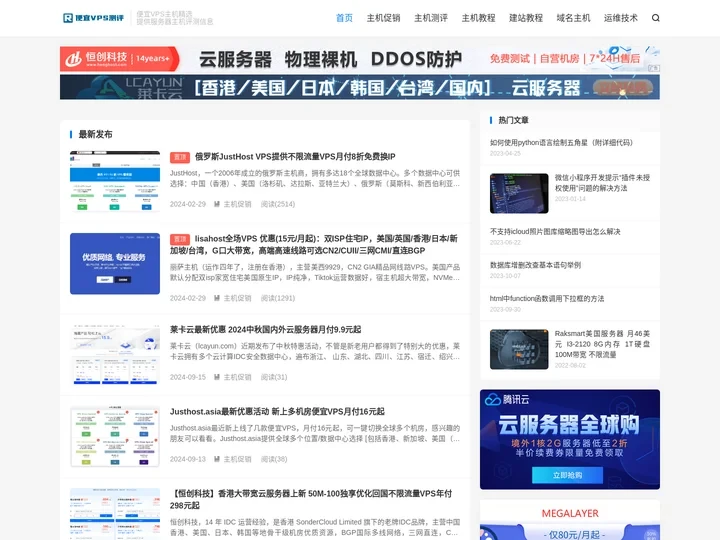Click the Raksmart server thumbnail image
The image size is (720, 540).
point(519,349)
